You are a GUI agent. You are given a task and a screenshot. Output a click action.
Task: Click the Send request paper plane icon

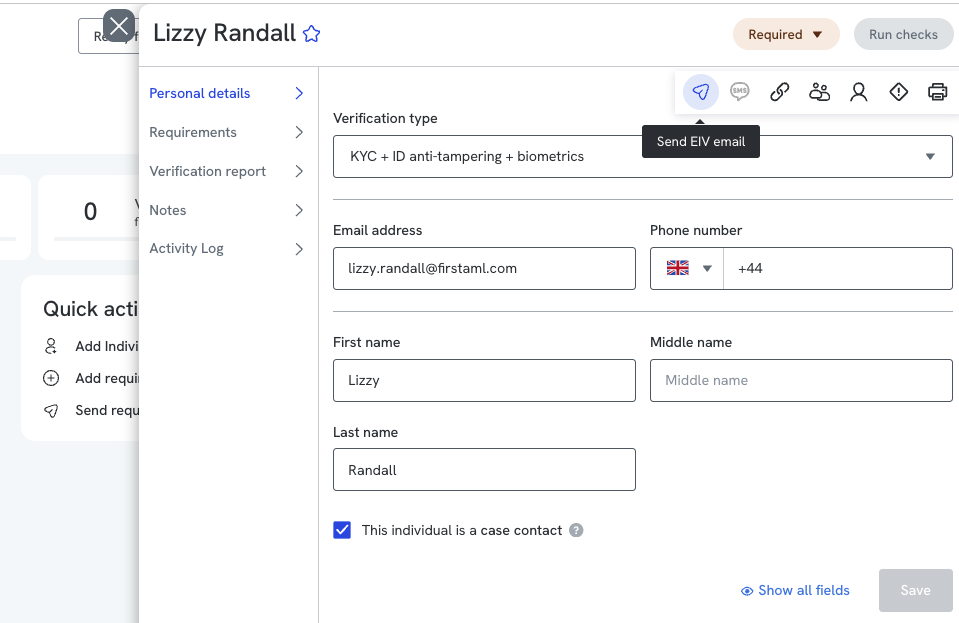point(51,411)
